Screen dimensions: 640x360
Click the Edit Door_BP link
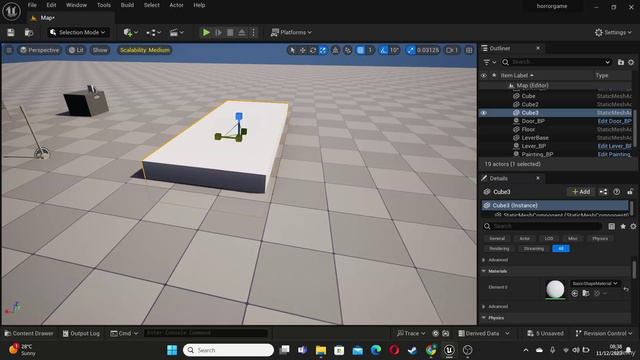614,121
